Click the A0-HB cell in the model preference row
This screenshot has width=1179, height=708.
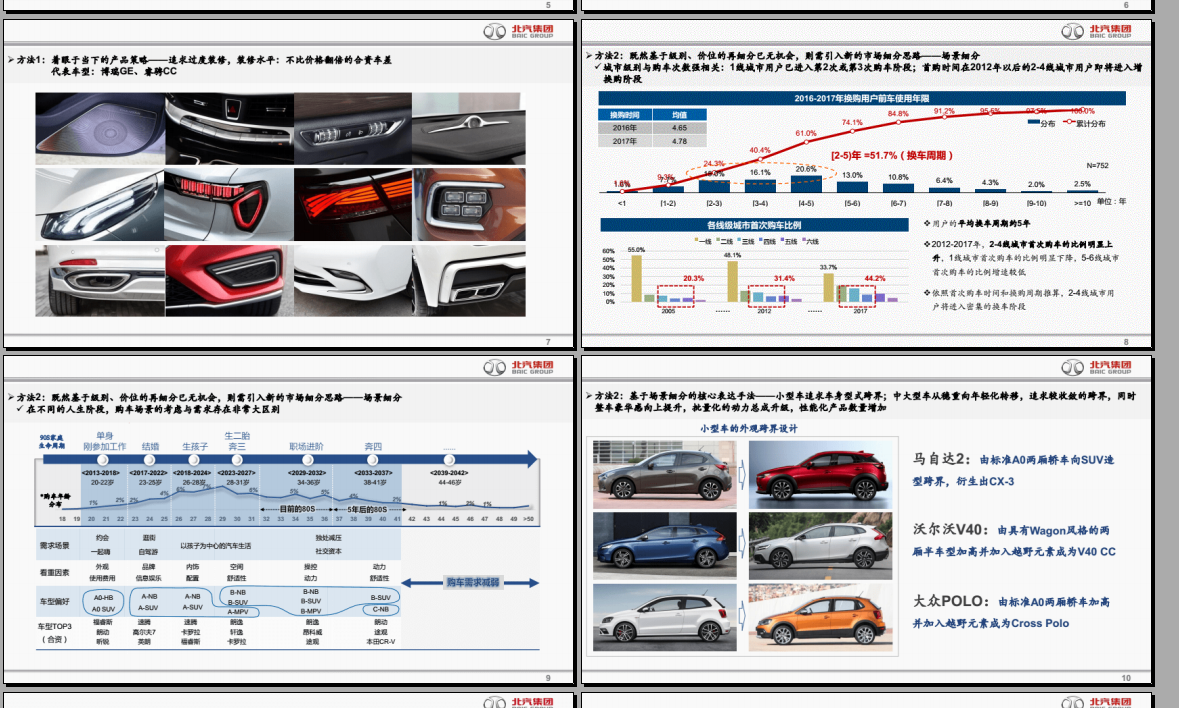tap(103, 598)
